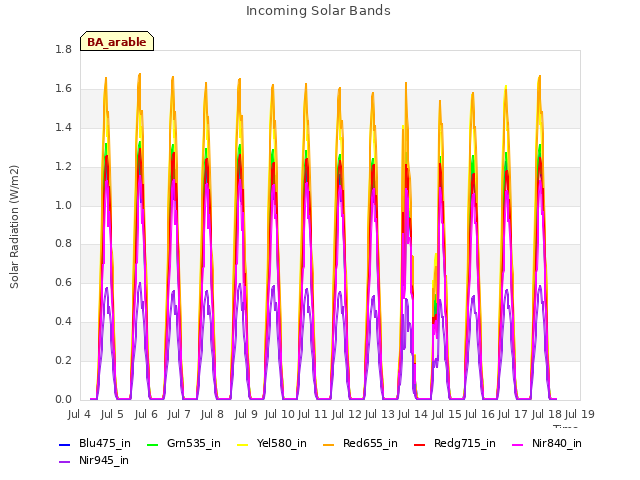Click the Jul 13 x-axis tick label
The image size is (640, 480).
coord(380,414)
